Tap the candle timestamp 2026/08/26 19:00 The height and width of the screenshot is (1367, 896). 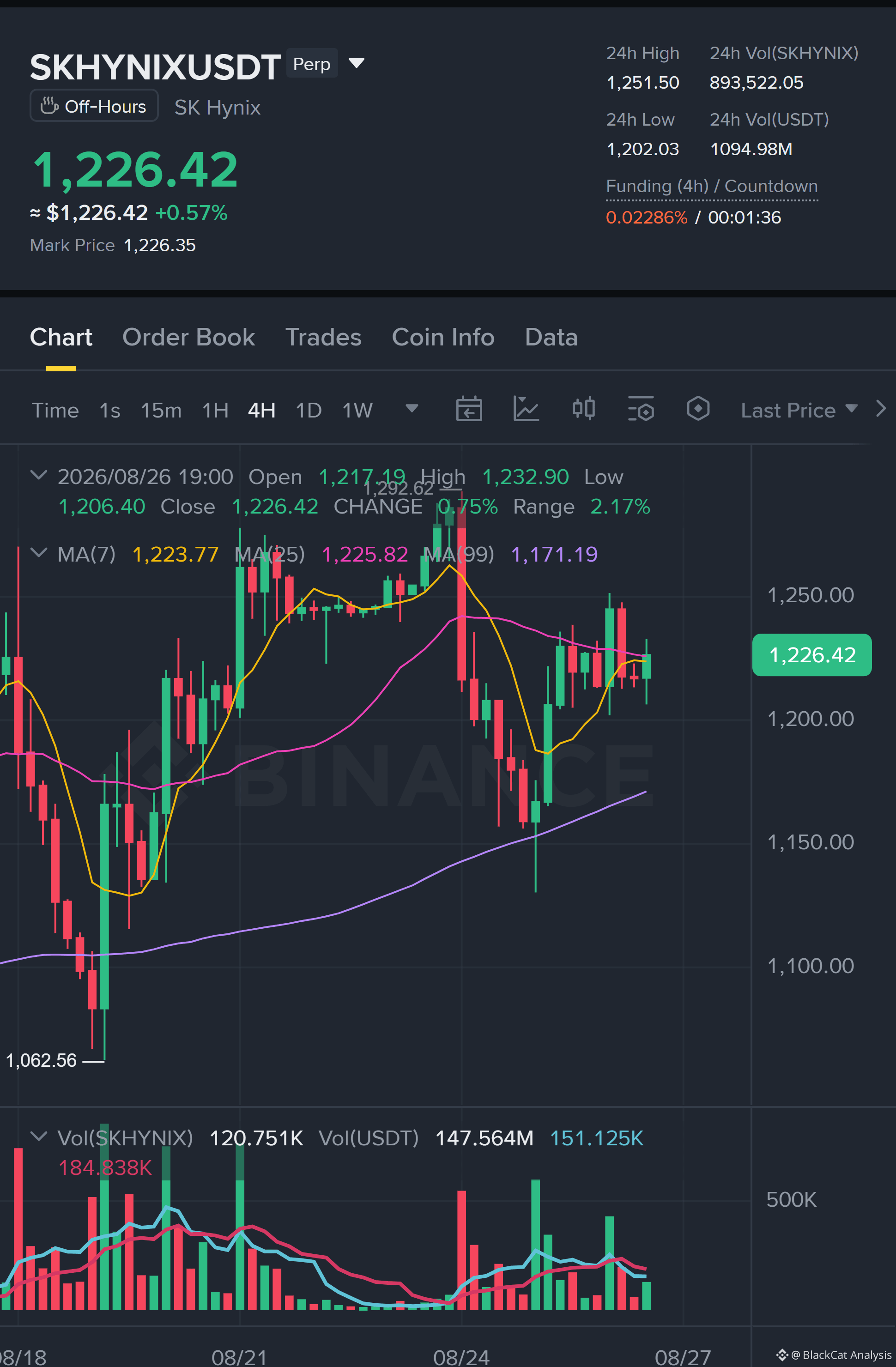pos(145,477)
